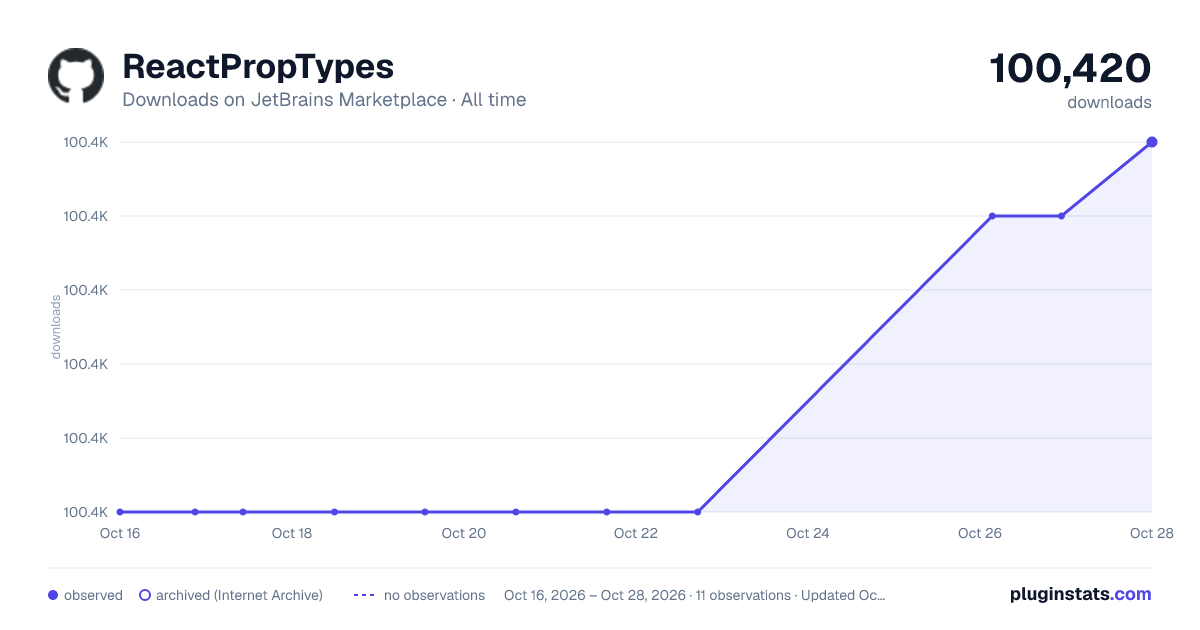This screenshot has width=1200, height=630.
Task: Click the date range and observations footer text
Action: click(x=695, y=595)
